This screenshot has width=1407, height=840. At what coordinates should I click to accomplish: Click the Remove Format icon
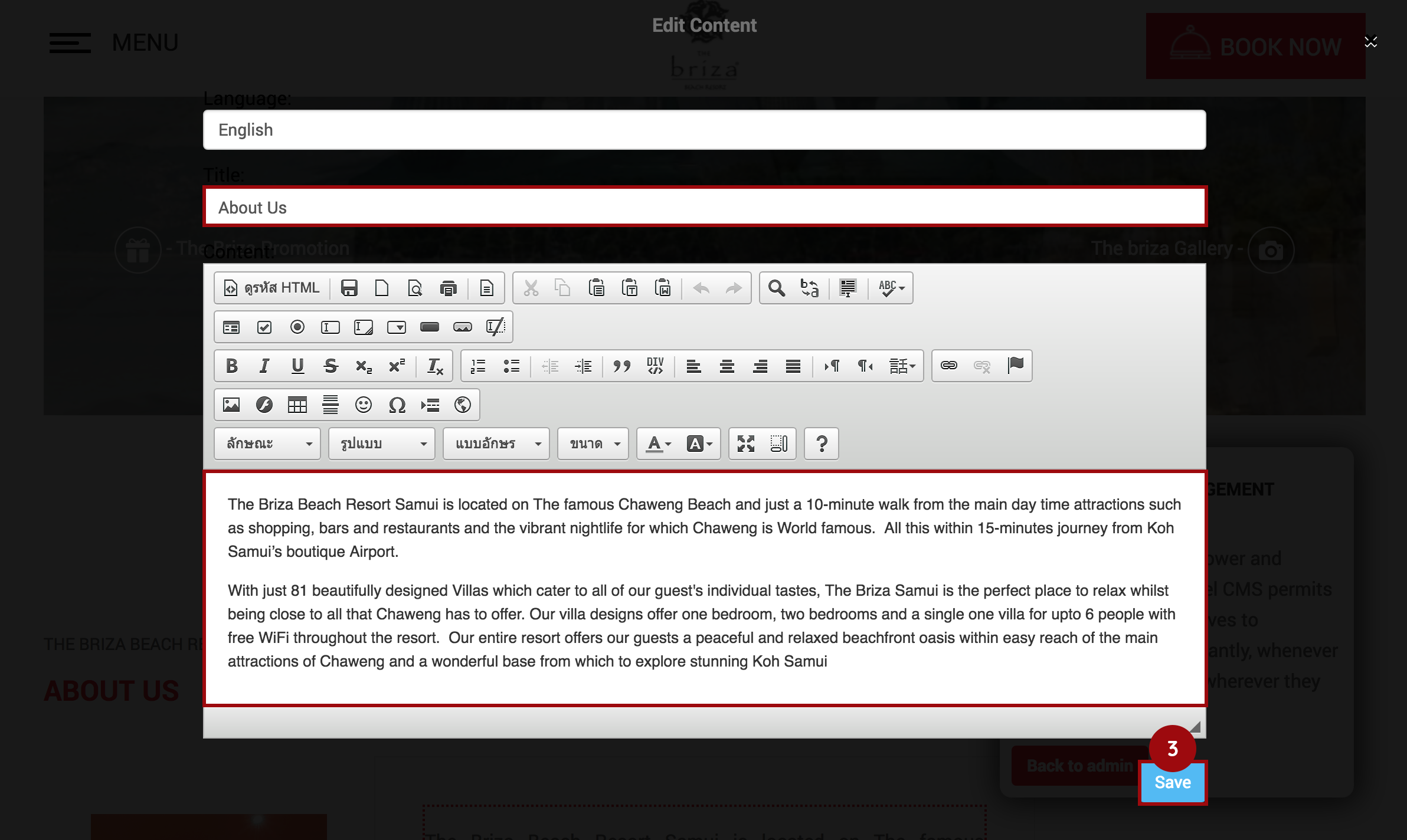click(435, 366)
